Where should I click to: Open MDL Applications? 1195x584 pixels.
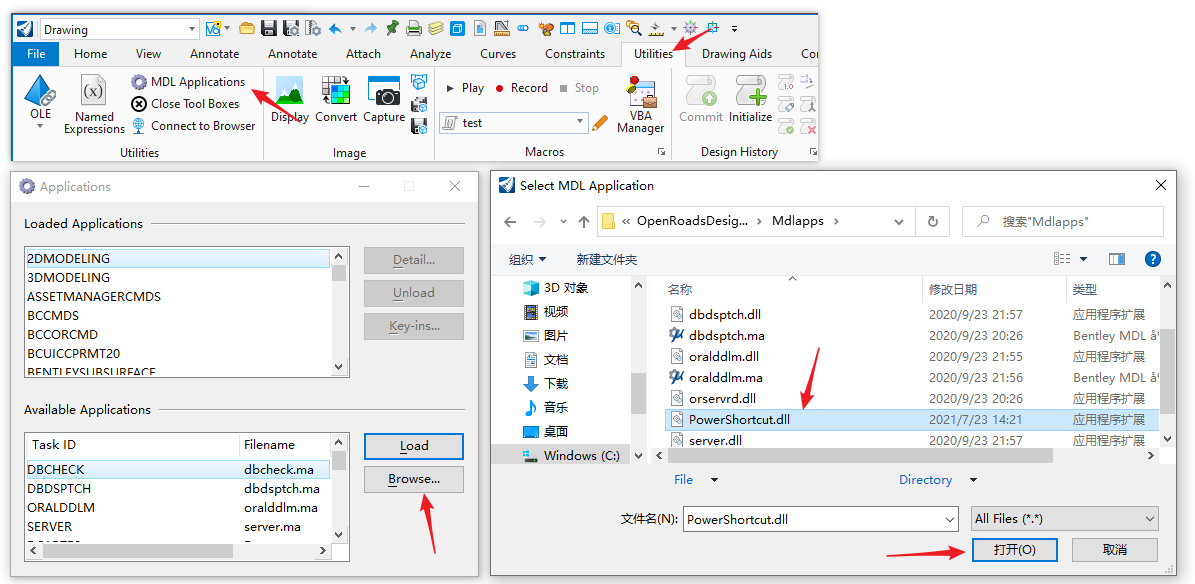(189, 82)
